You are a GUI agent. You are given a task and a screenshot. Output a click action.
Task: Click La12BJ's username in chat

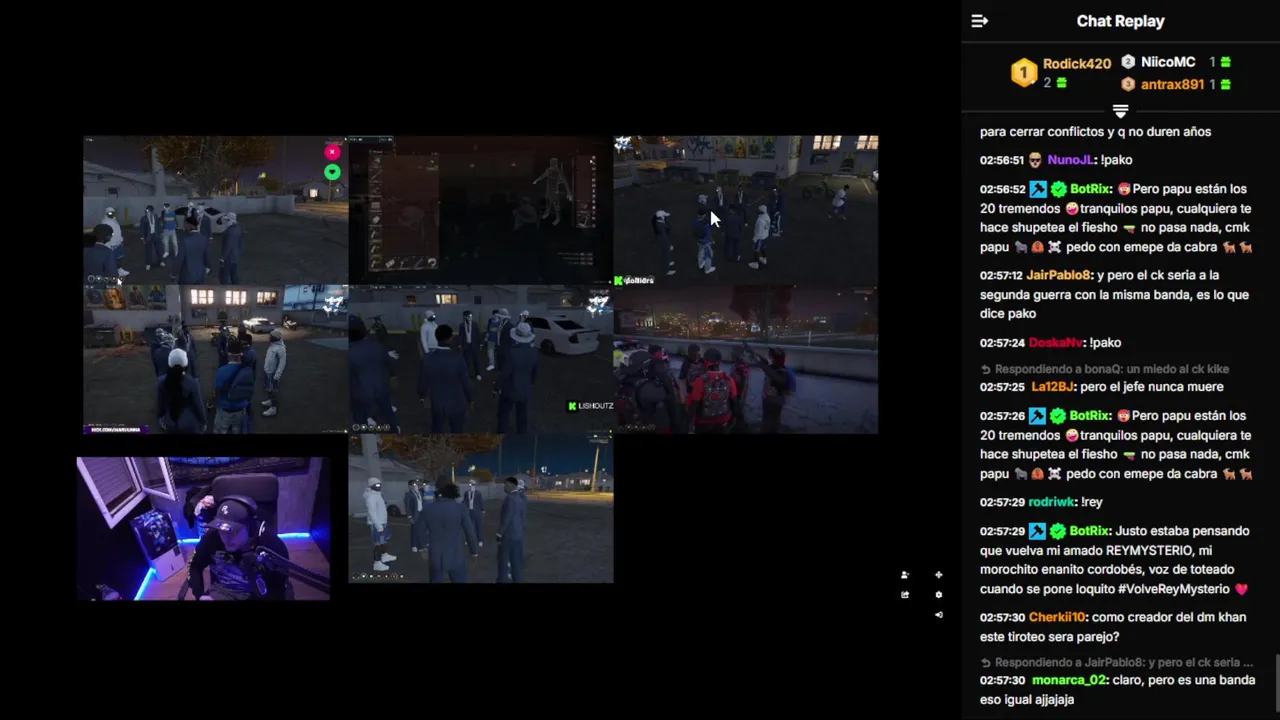[1052, 387]
